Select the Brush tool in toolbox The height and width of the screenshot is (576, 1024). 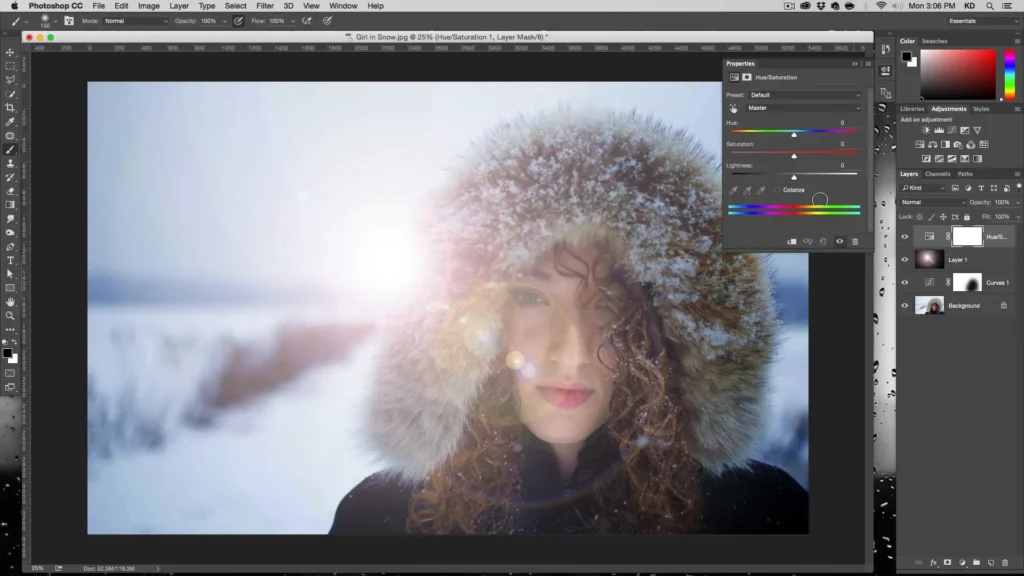pos(10,150)
